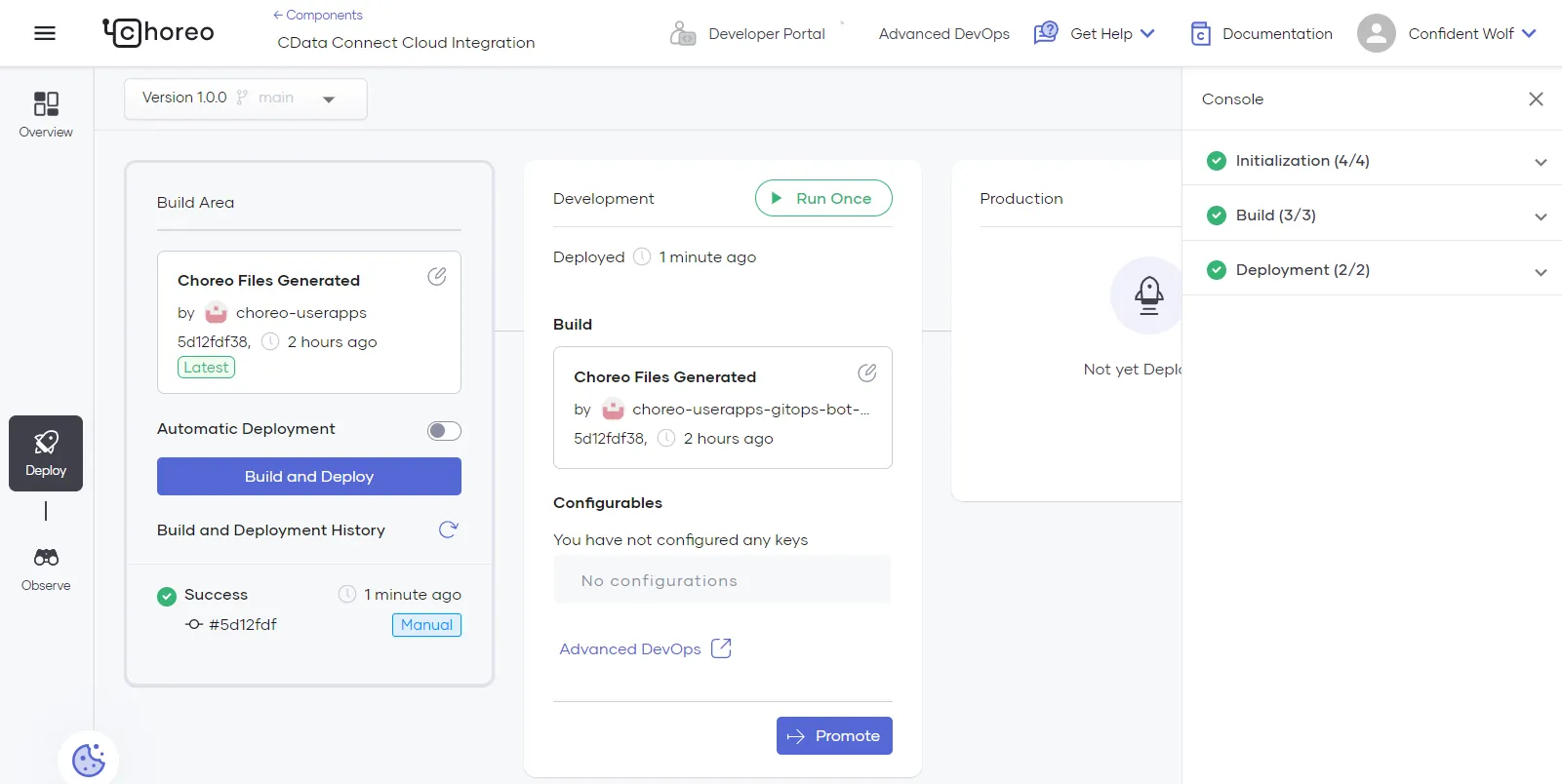Refresh Build and Deployment History
The height and width of the screenshot is (784, 1562).
pos(448,529)
